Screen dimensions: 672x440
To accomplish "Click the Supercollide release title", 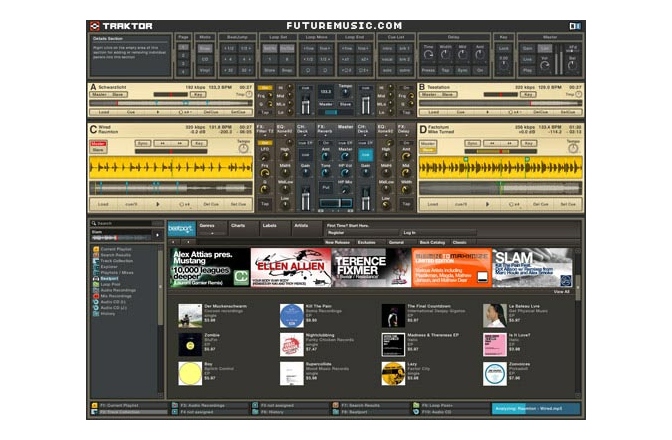I will coord(318,364).
